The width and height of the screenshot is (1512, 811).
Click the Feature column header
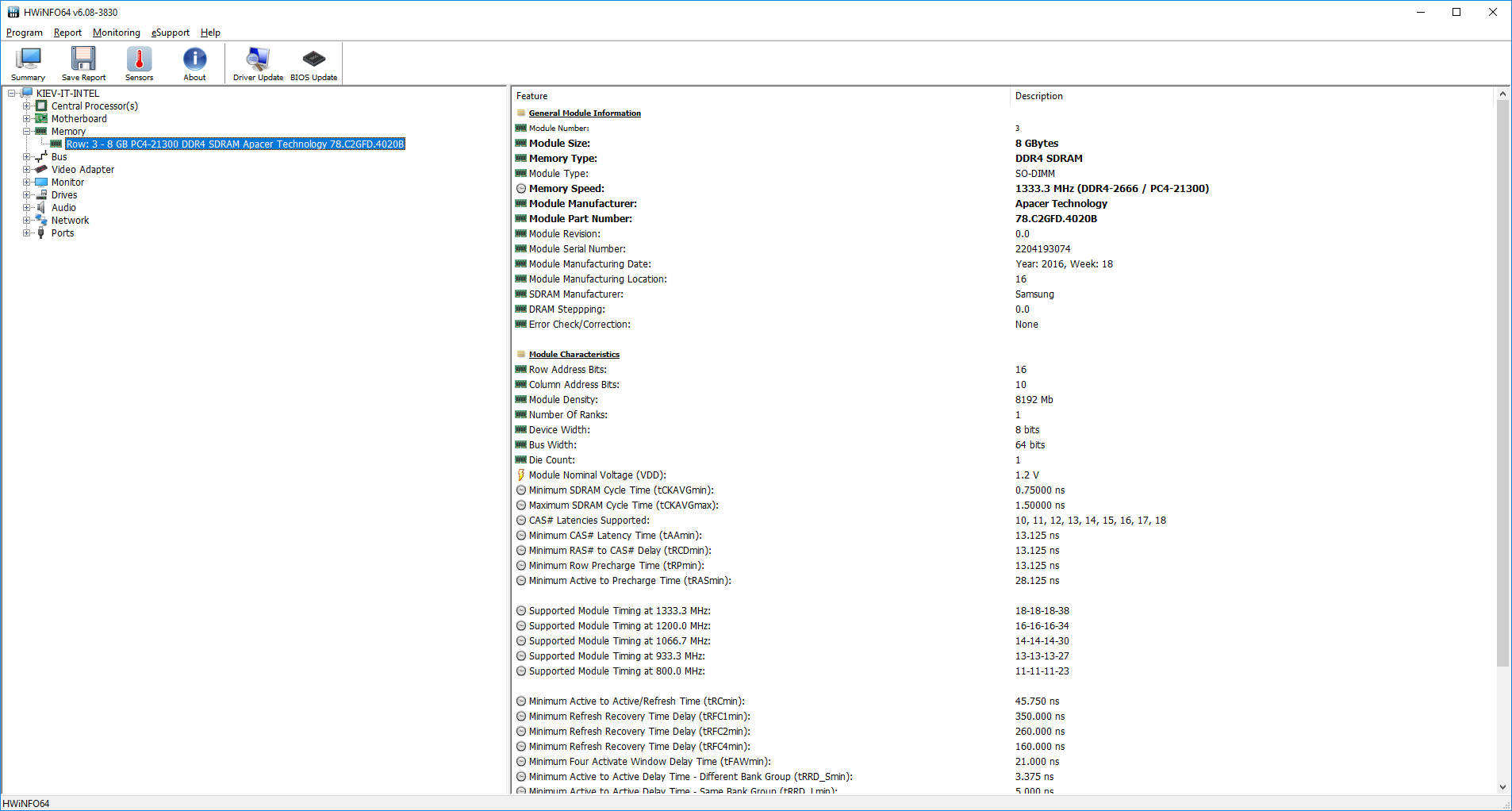coord(761,96)
